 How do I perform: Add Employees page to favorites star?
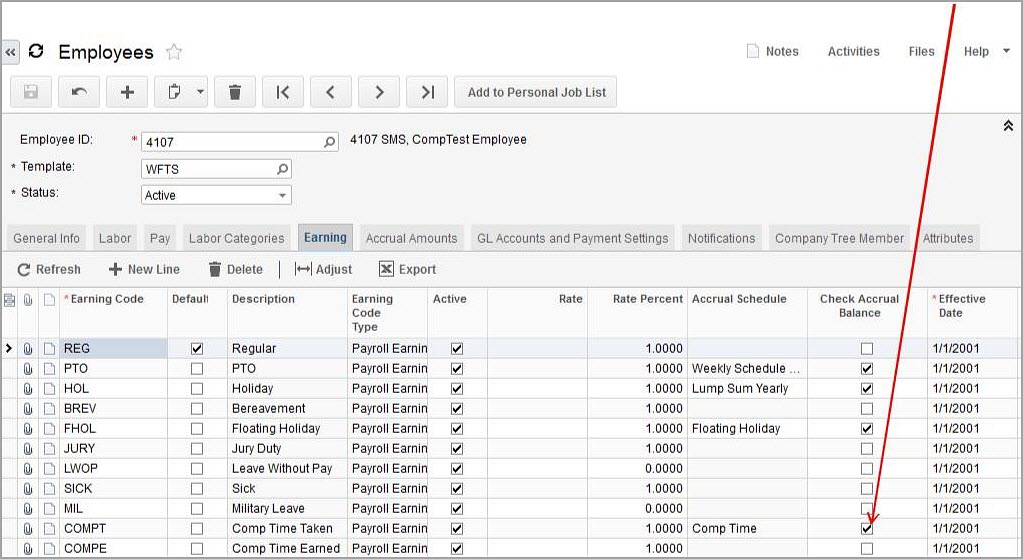click(174, 52)
